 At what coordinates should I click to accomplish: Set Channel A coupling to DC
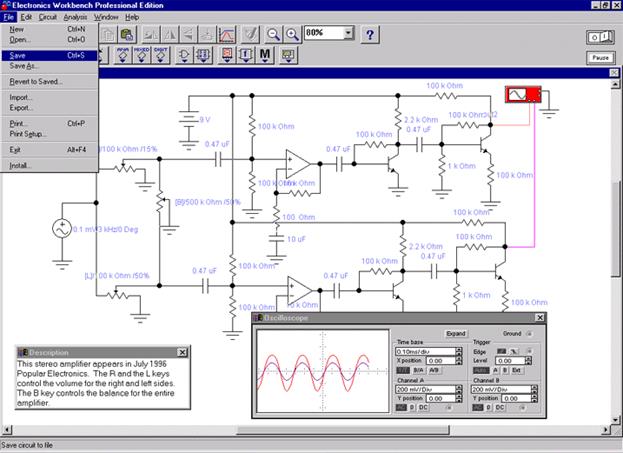pos(424,408)
